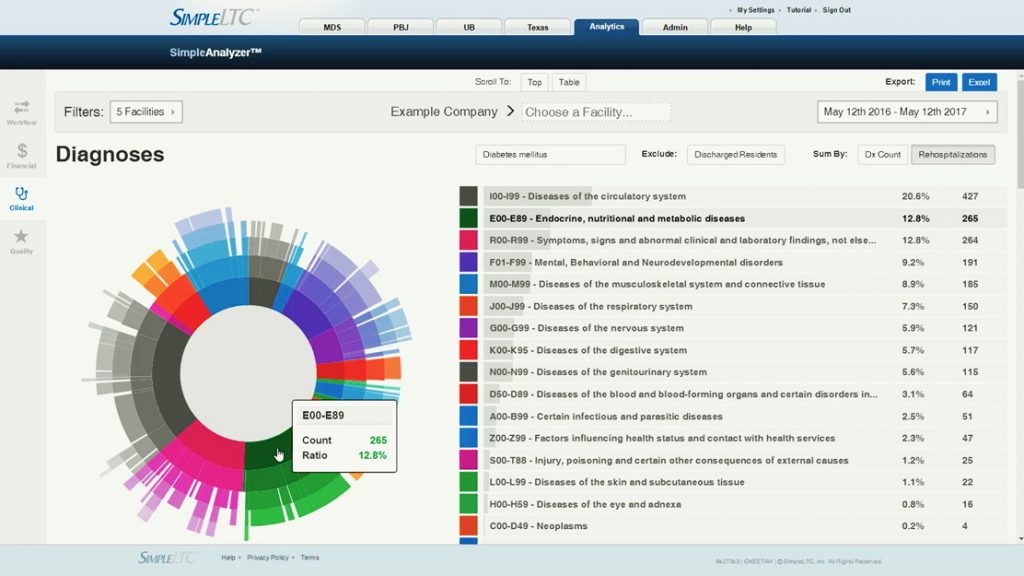Image resolution: width=1024 pixels, height=576 pixels.
Task: Expand the 5 Facilities filter dropdown
Action: pos(146,112)
